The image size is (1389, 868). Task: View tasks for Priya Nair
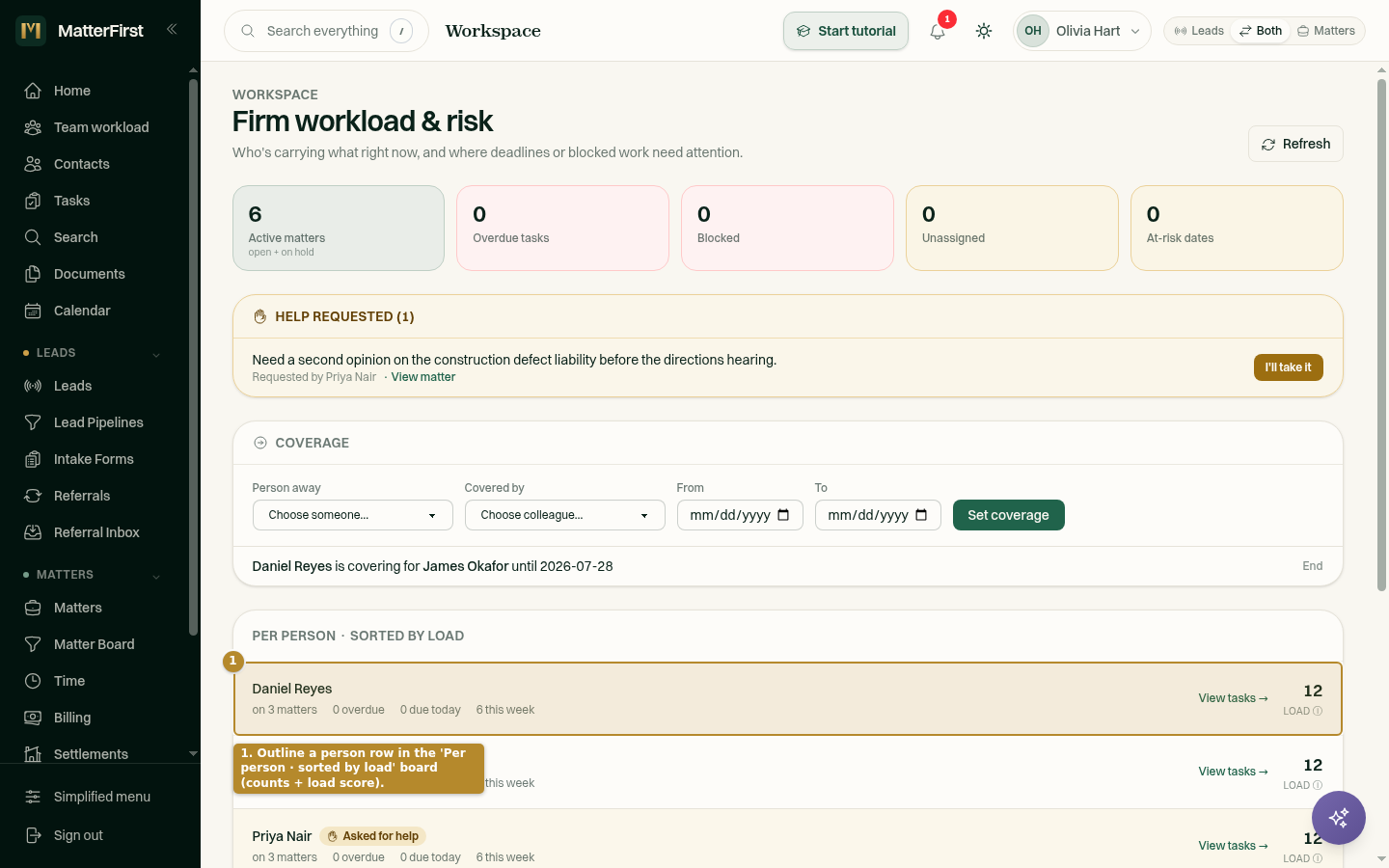pos(1233,846)
